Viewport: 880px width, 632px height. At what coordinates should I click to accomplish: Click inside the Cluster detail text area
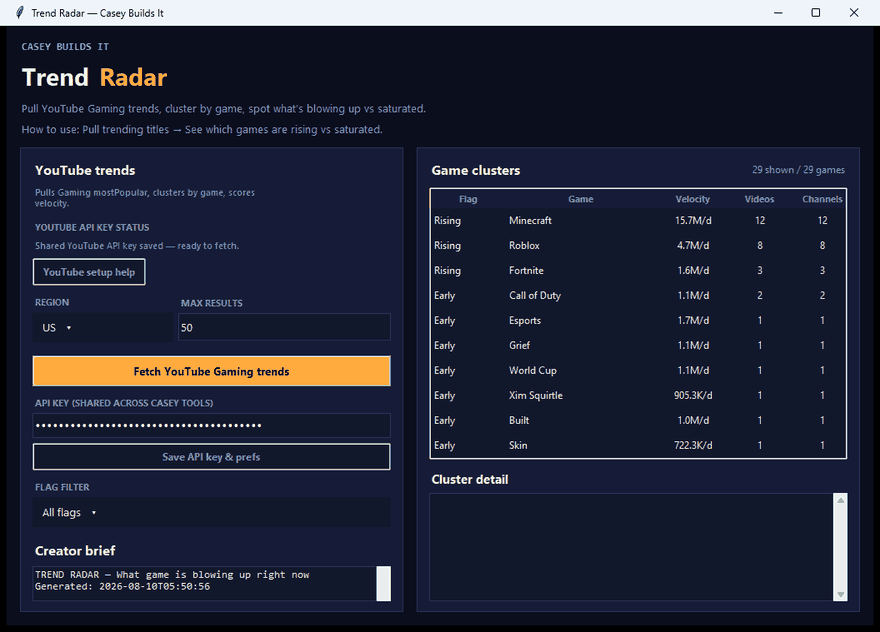pos(632,547)
